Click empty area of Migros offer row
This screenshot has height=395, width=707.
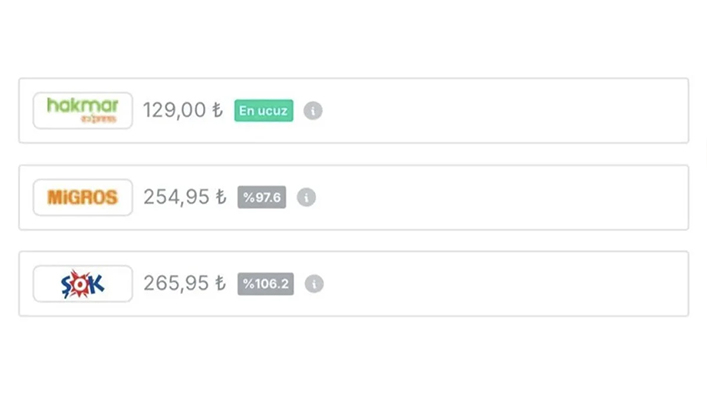point(496,197)
